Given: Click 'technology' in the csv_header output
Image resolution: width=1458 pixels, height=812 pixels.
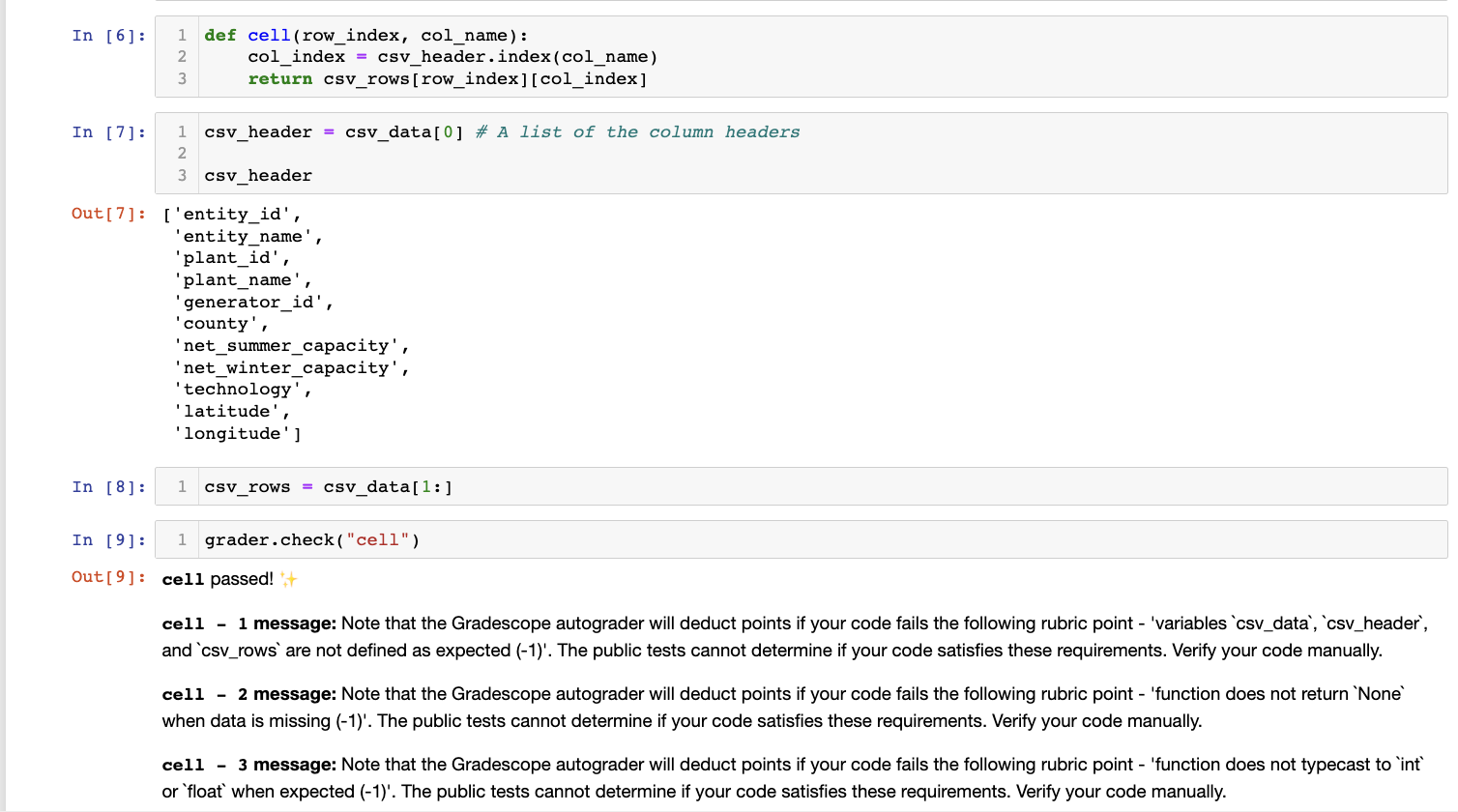Looking at the screenshot, I should coord(243,389).
